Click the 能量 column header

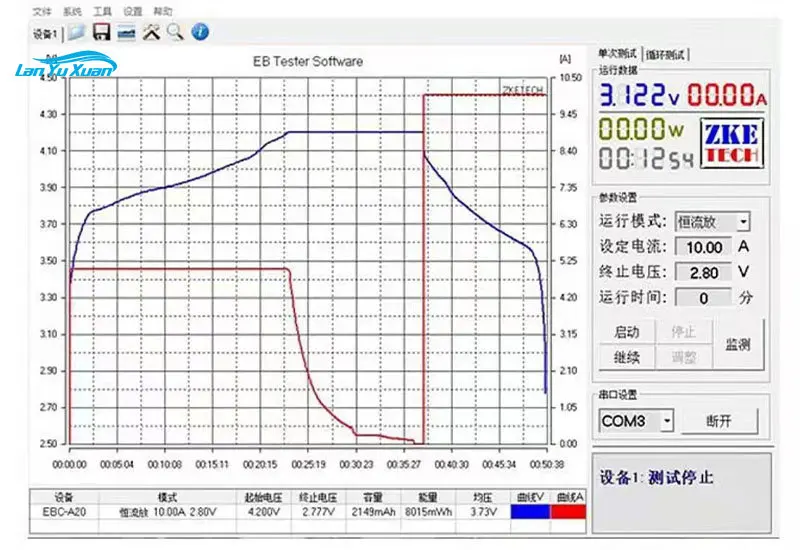(429, 497)
